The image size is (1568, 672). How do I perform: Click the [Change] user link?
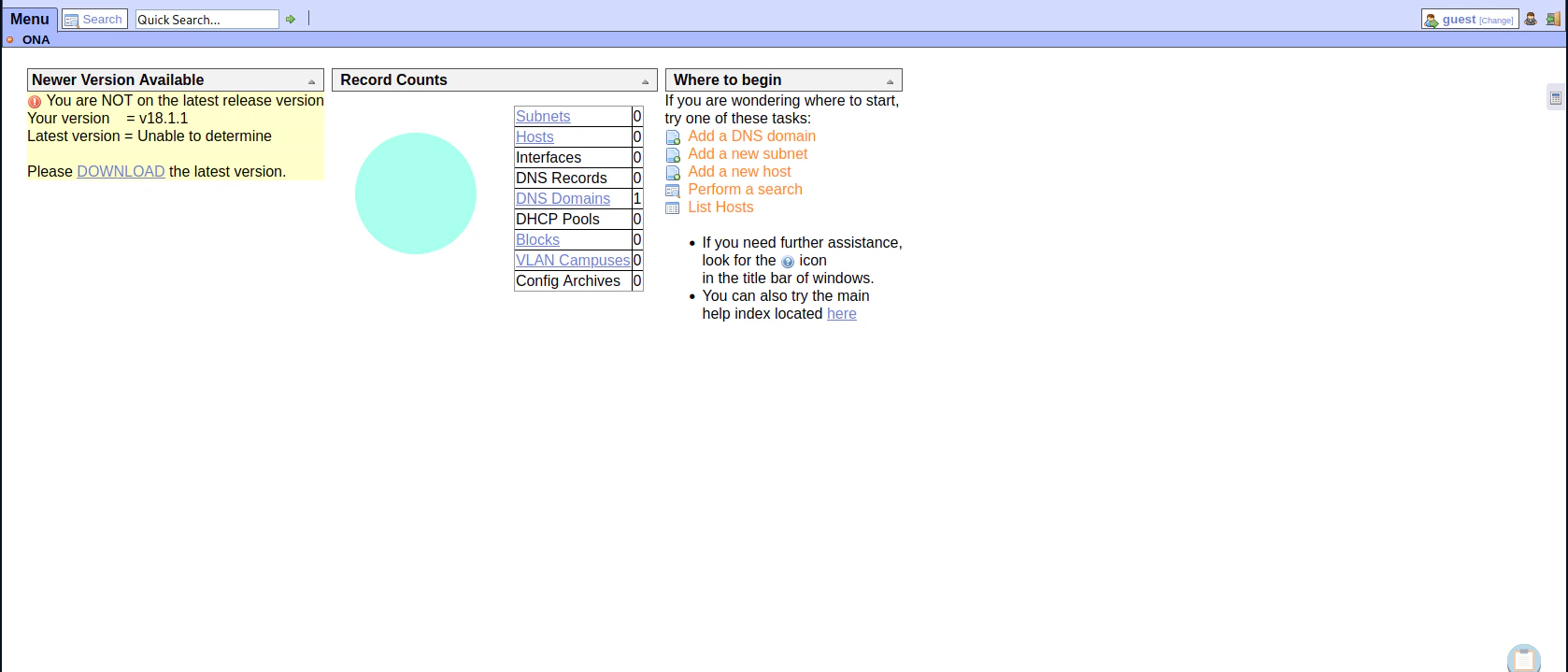point(1496,21)
